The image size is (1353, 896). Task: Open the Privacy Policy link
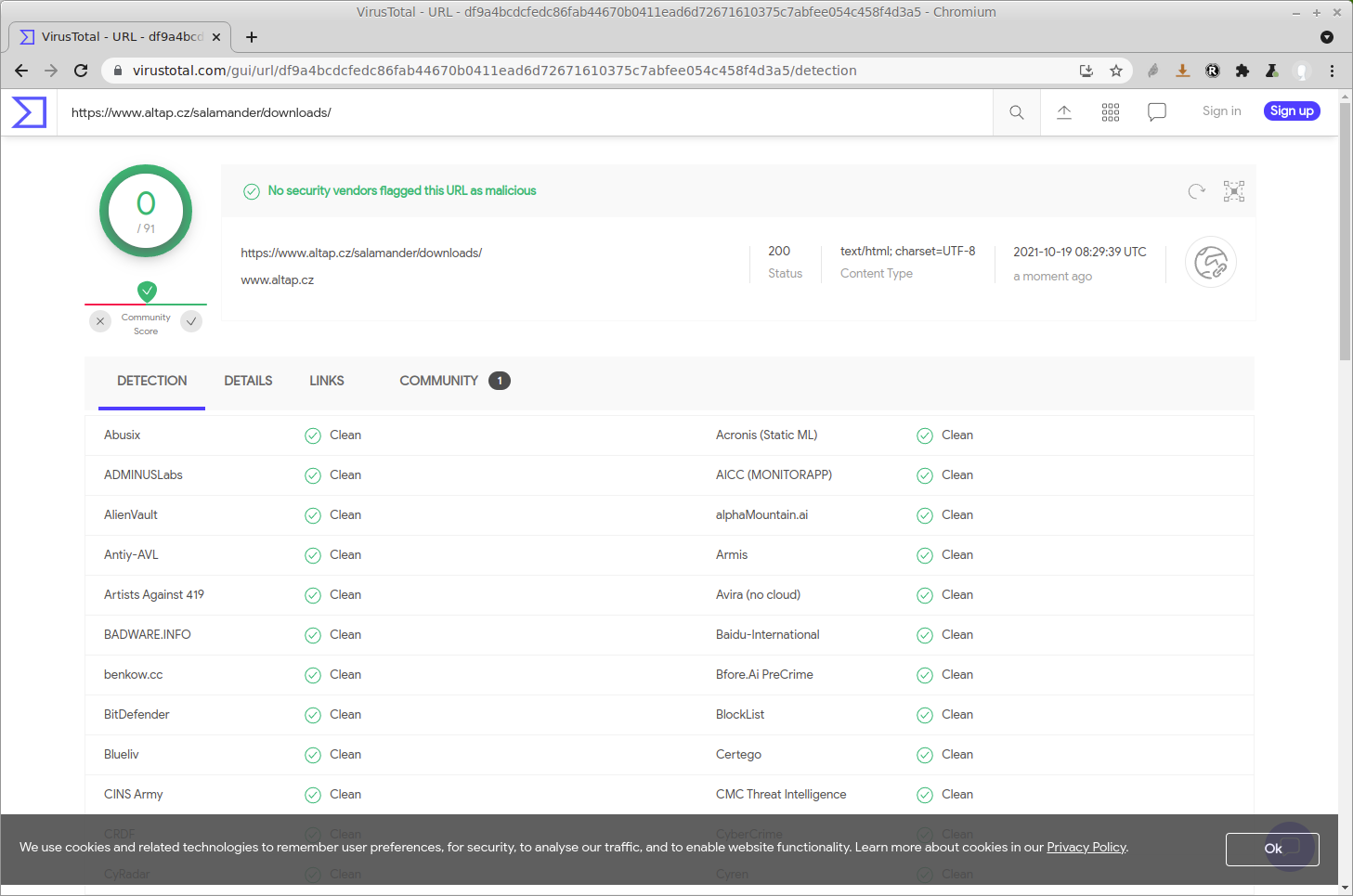coord(1086,847)
